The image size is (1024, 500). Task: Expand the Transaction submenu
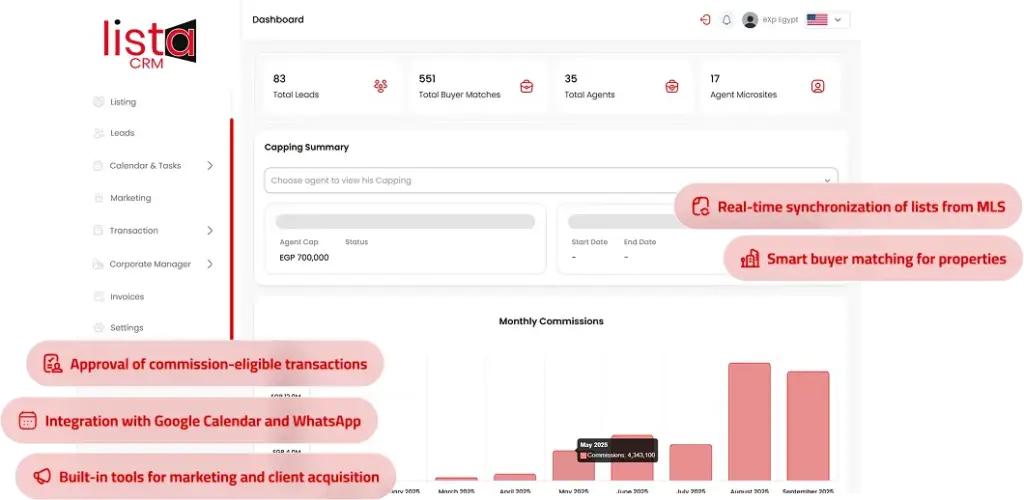click(x=210, y=231)
